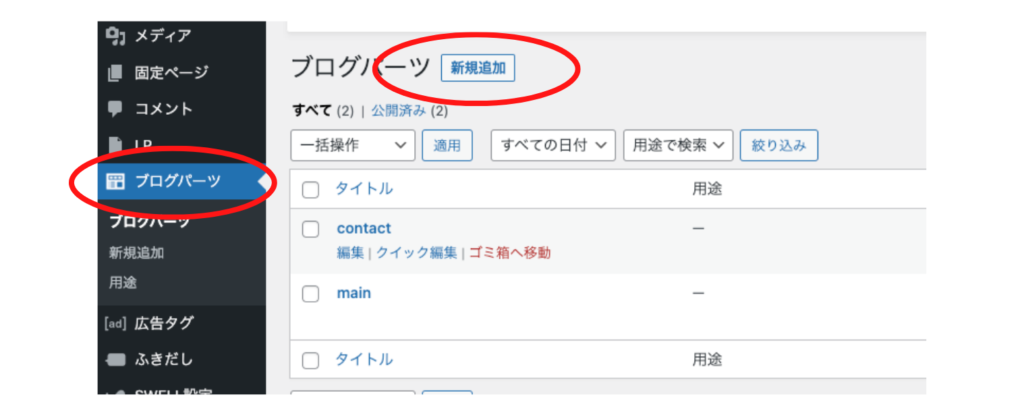
Task: Click 用途 column header text
Action: [707, 189]
